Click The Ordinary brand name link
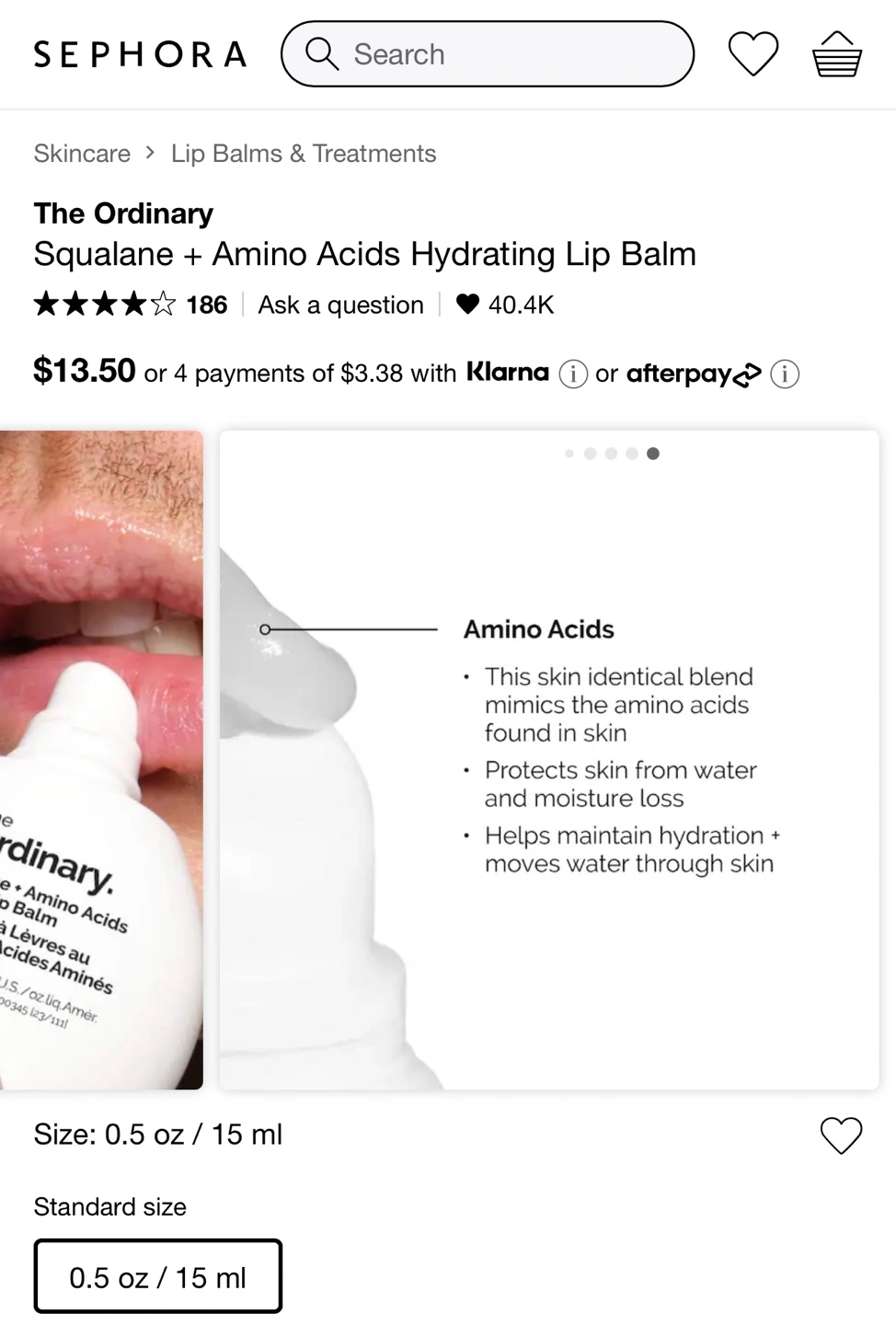This screenshot has width=896, height=1325. (123, 213)
